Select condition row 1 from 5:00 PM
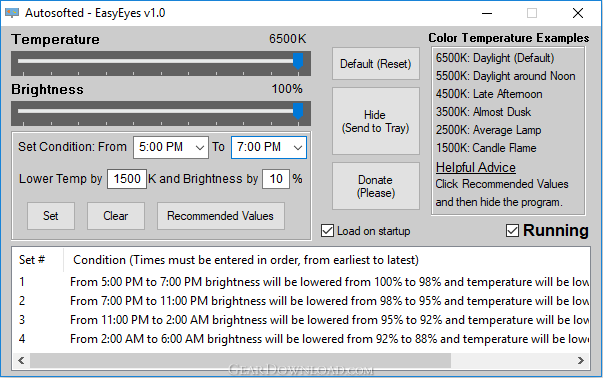The image size is (603, 378). click(x=301, y=282)
